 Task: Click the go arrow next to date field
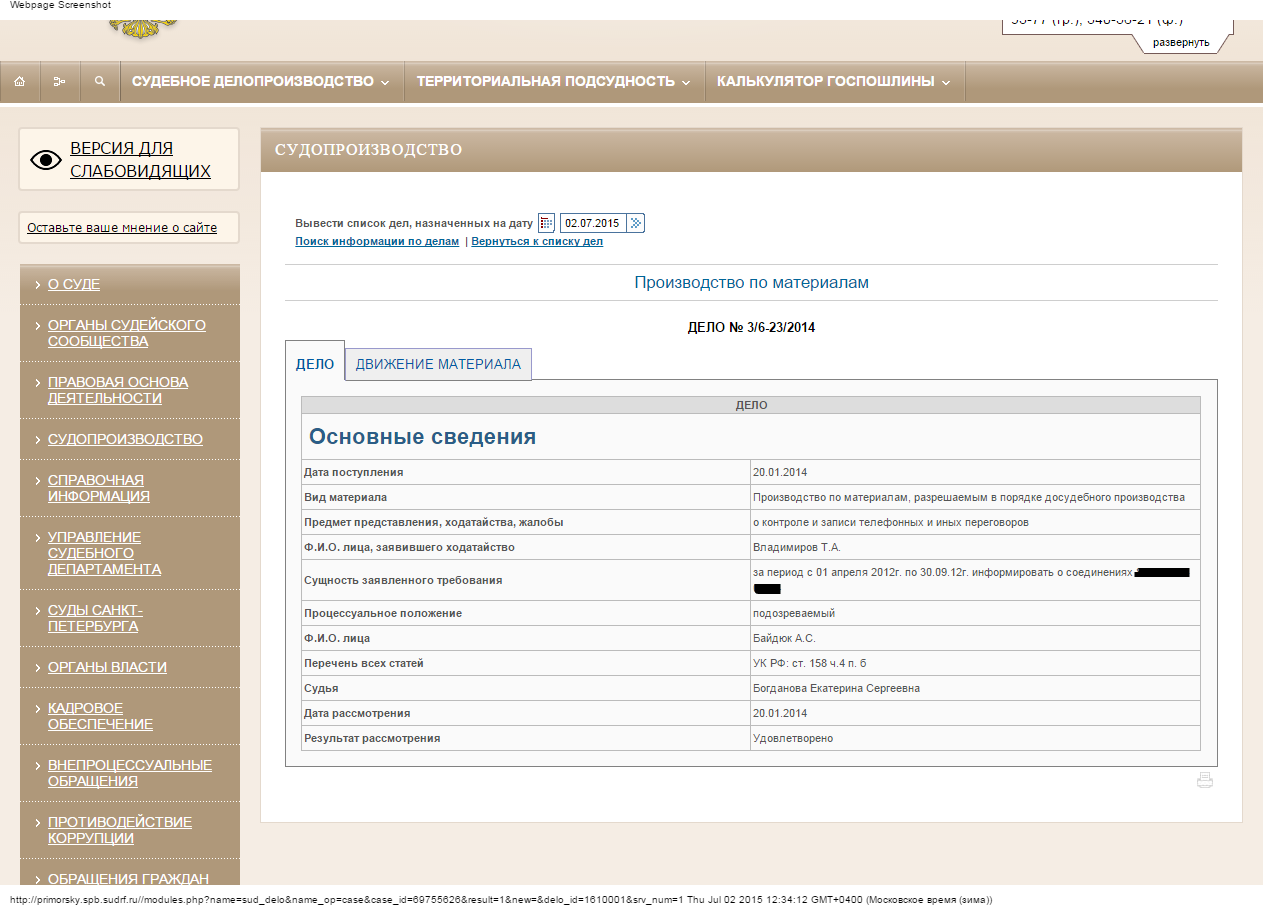tap(635, 223)
